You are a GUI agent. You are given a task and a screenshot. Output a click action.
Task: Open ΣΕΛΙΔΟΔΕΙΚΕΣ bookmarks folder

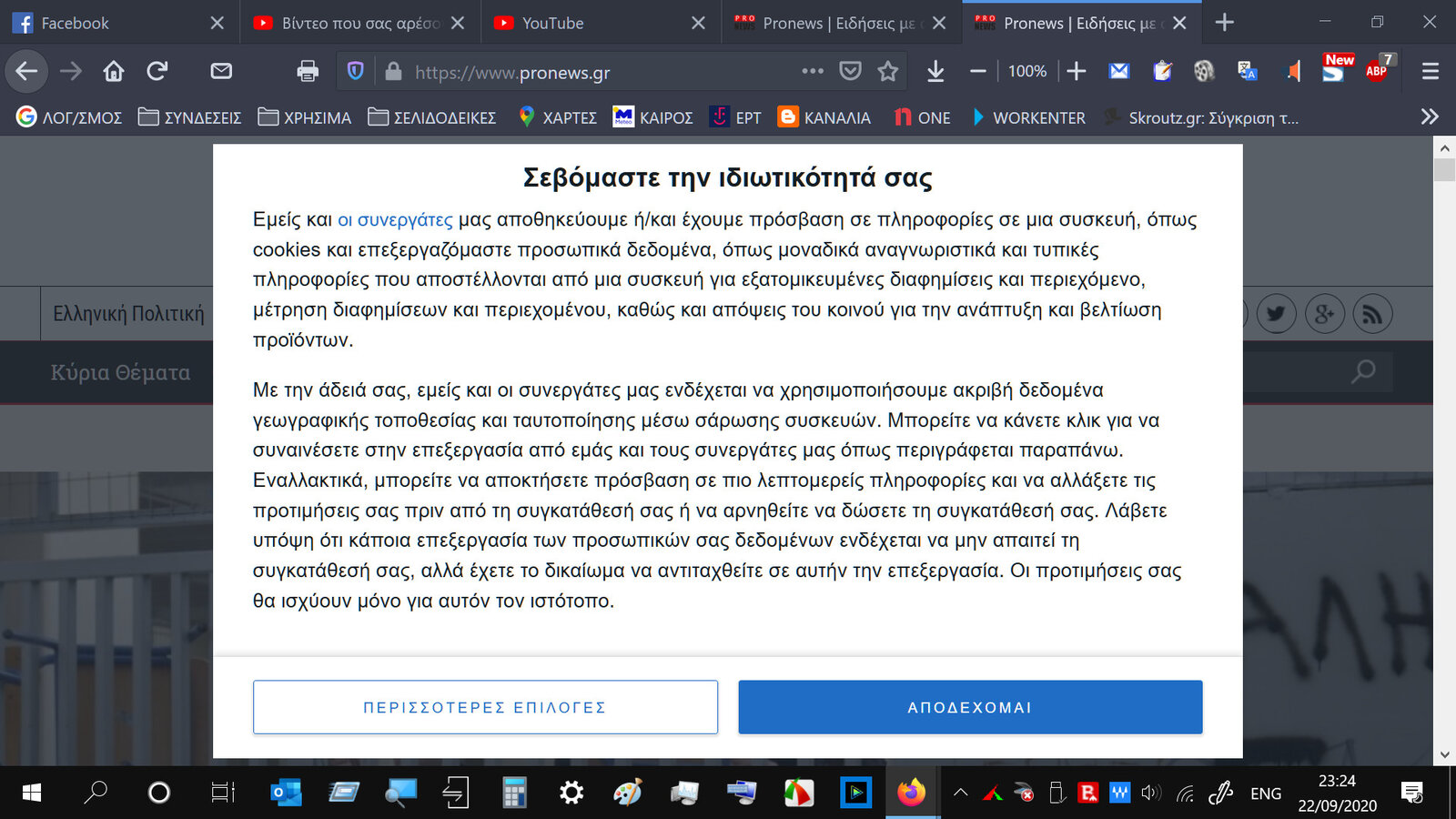(x=432, y=117)
